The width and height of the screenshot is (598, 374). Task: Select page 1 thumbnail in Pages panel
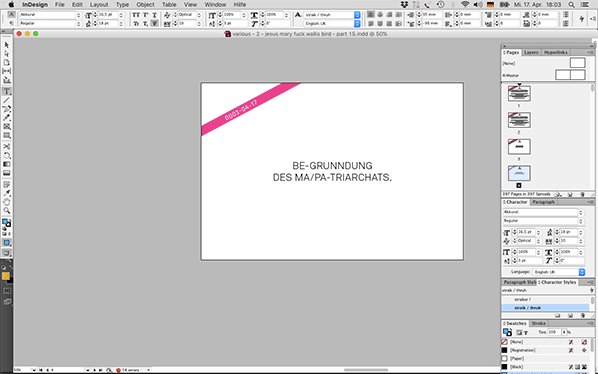pos(519,93)
